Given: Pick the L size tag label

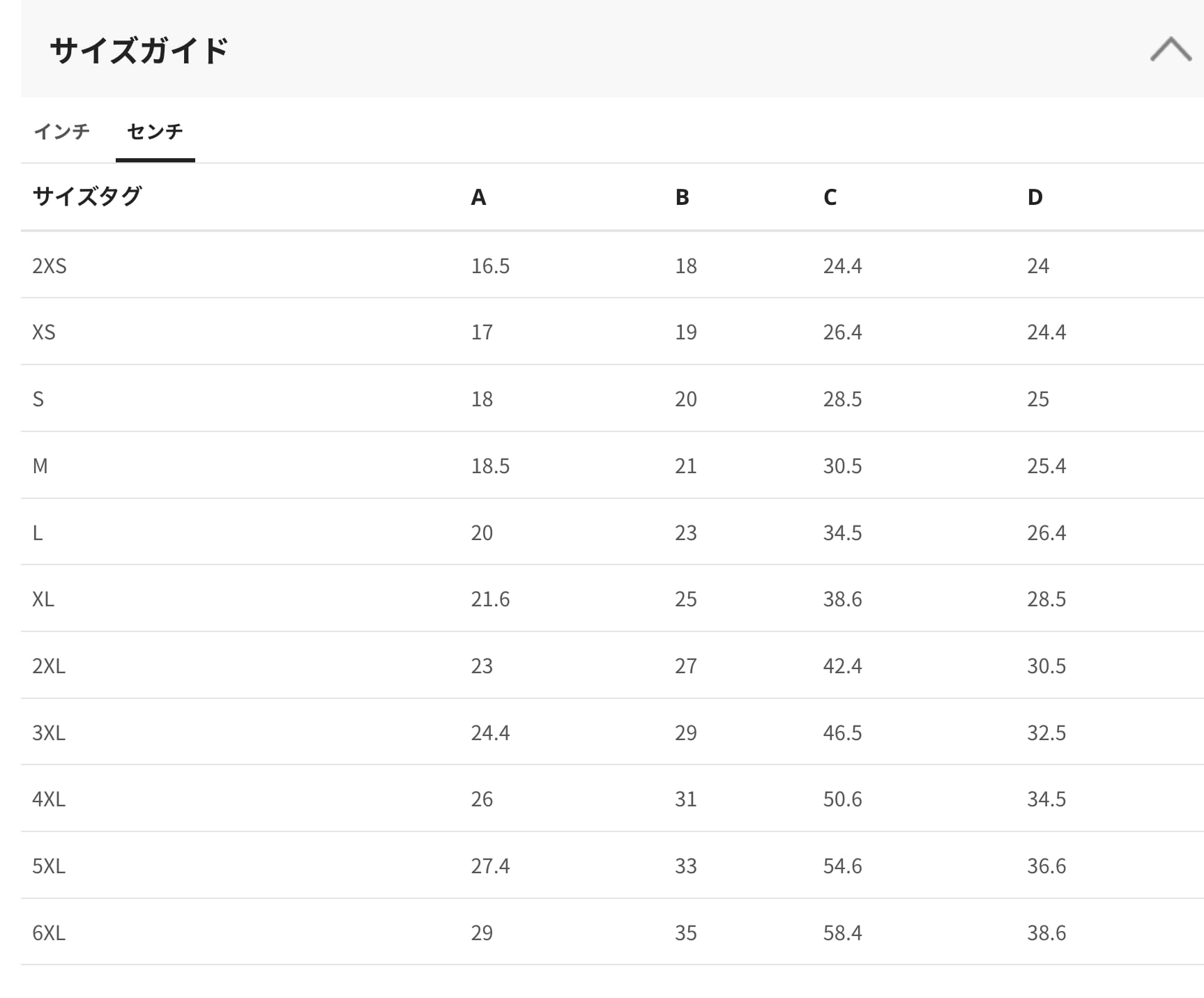Looking at the screenshot, I should [38, 532].
